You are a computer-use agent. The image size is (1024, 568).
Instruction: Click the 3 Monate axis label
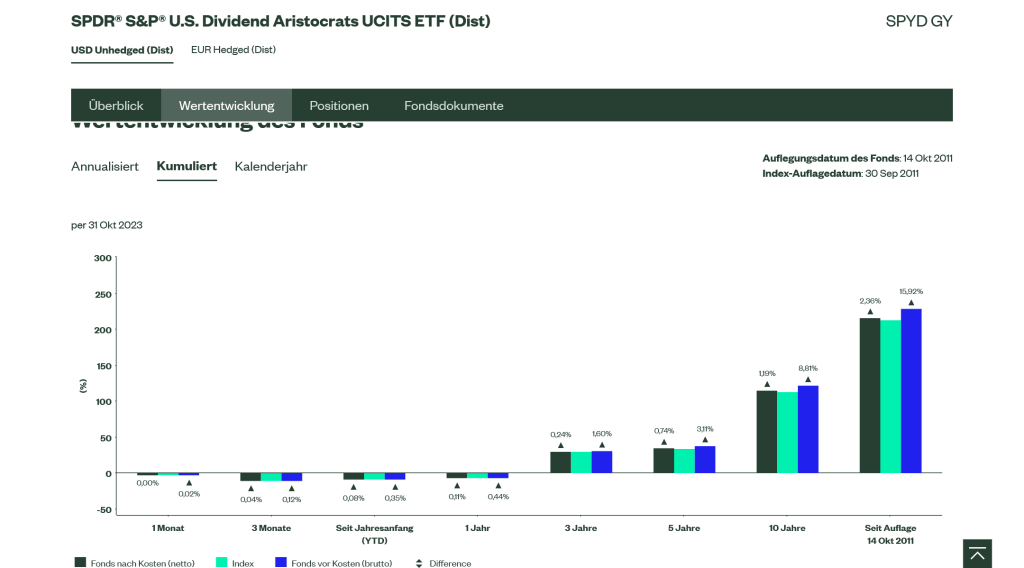pyautogui.click(x=271, y=528)
